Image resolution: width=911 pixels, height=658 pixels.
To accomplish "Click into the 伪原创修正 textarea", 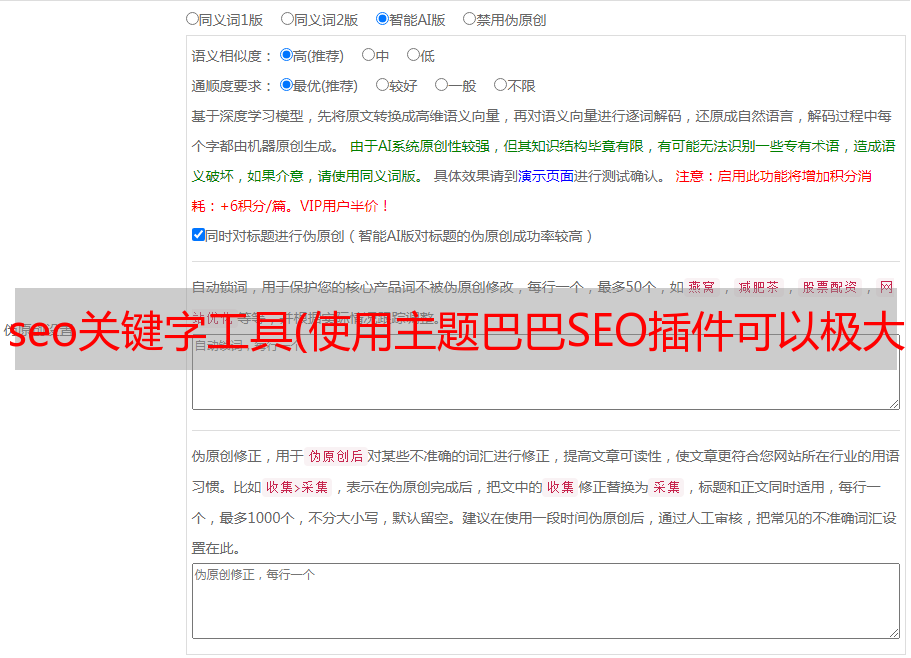I will click(546, 601).
